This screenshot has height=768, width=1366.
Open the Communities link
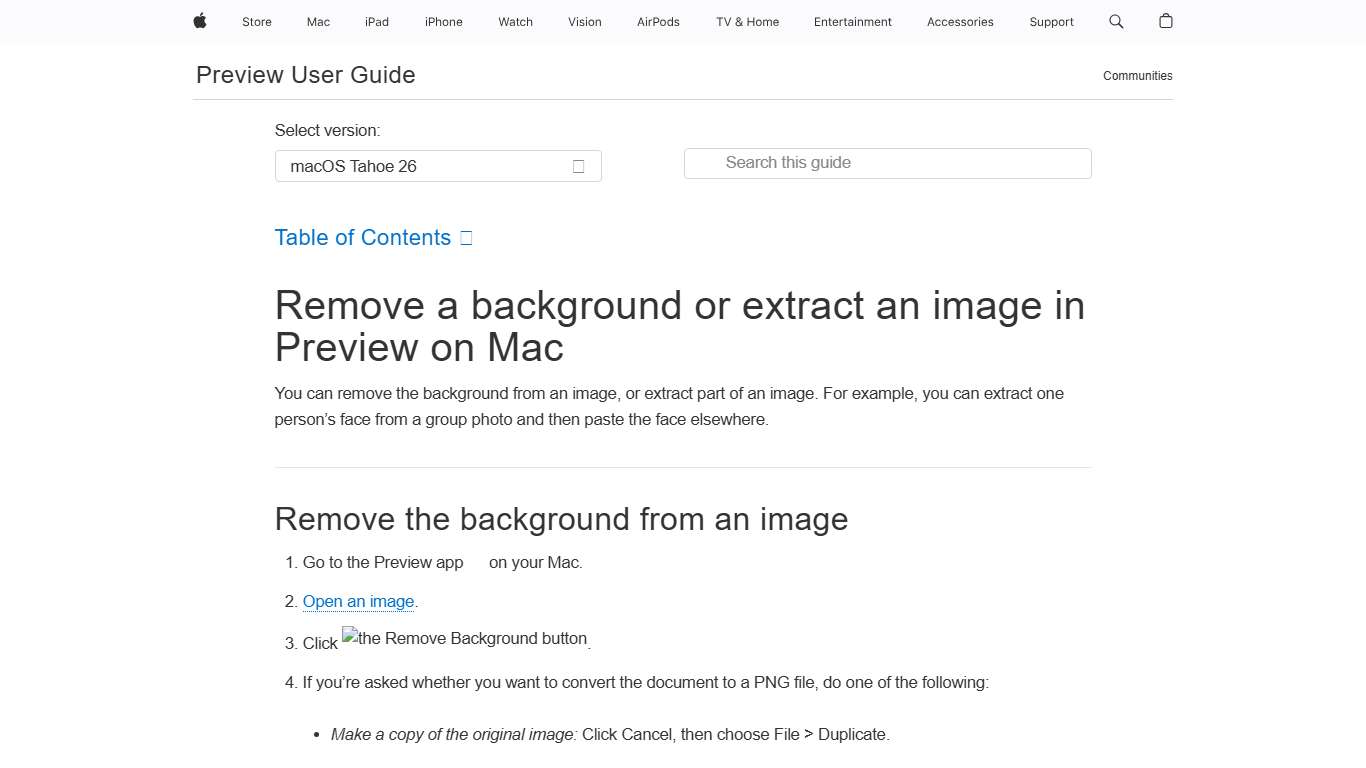[x=1137, y=75]
